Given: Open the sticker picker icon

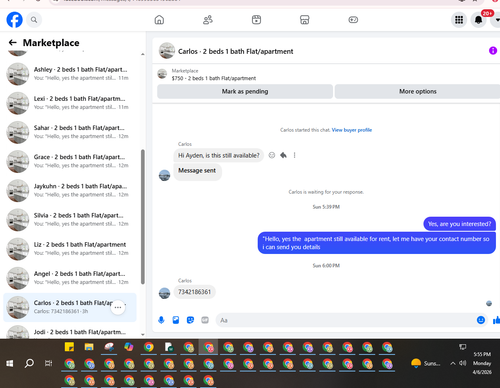Looking at the screenshot, I should (190, 320).
